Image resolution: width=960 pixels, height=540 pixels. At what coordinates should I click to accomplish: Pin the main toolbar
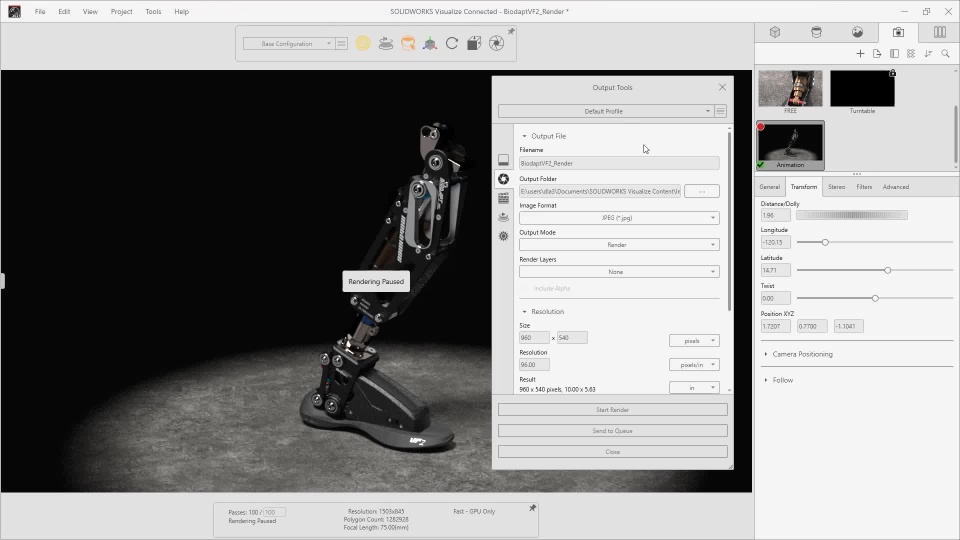click(511, 31)
